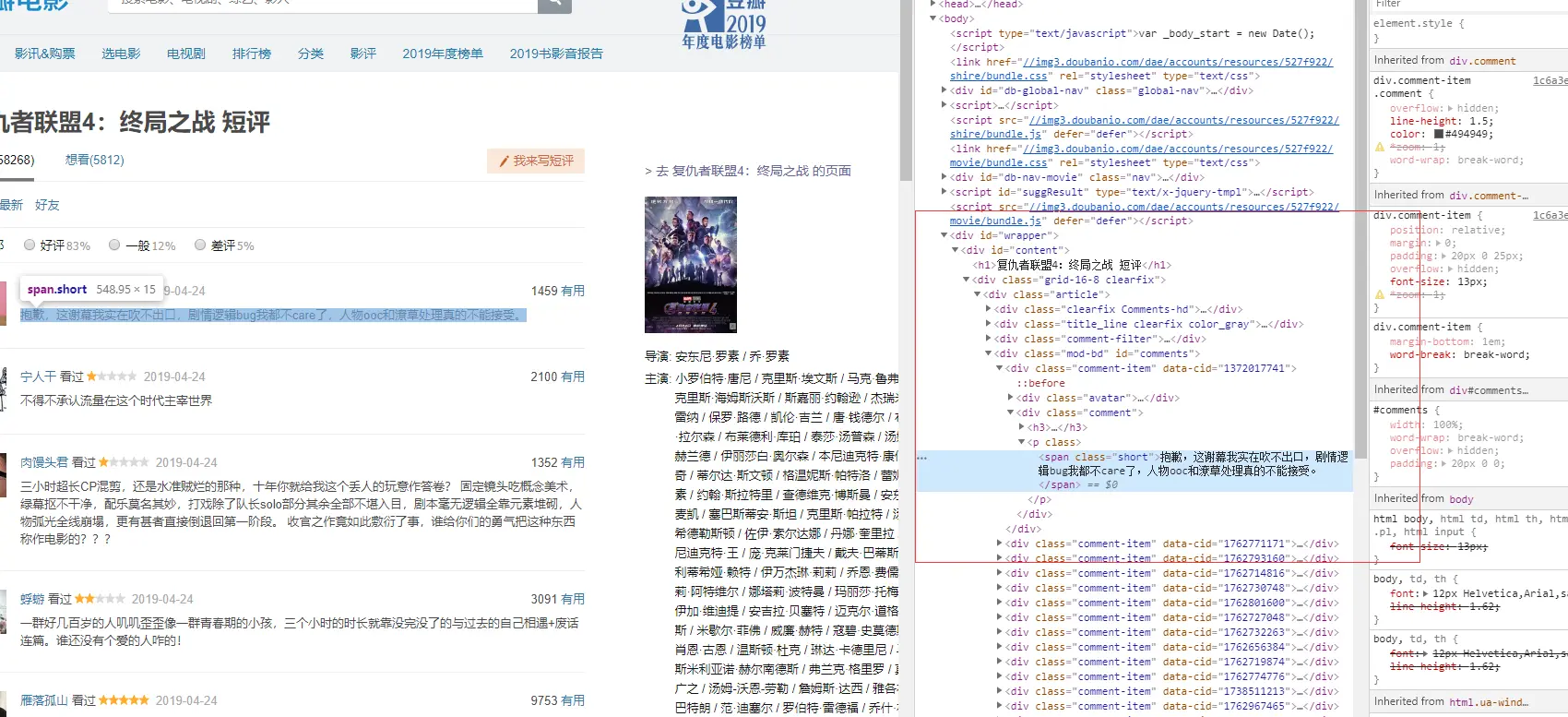Select the h1 复仇者联盟4 短评 DOM row
The width and height of the screenshot is (1568, 717).
[x=1072, y=265]
